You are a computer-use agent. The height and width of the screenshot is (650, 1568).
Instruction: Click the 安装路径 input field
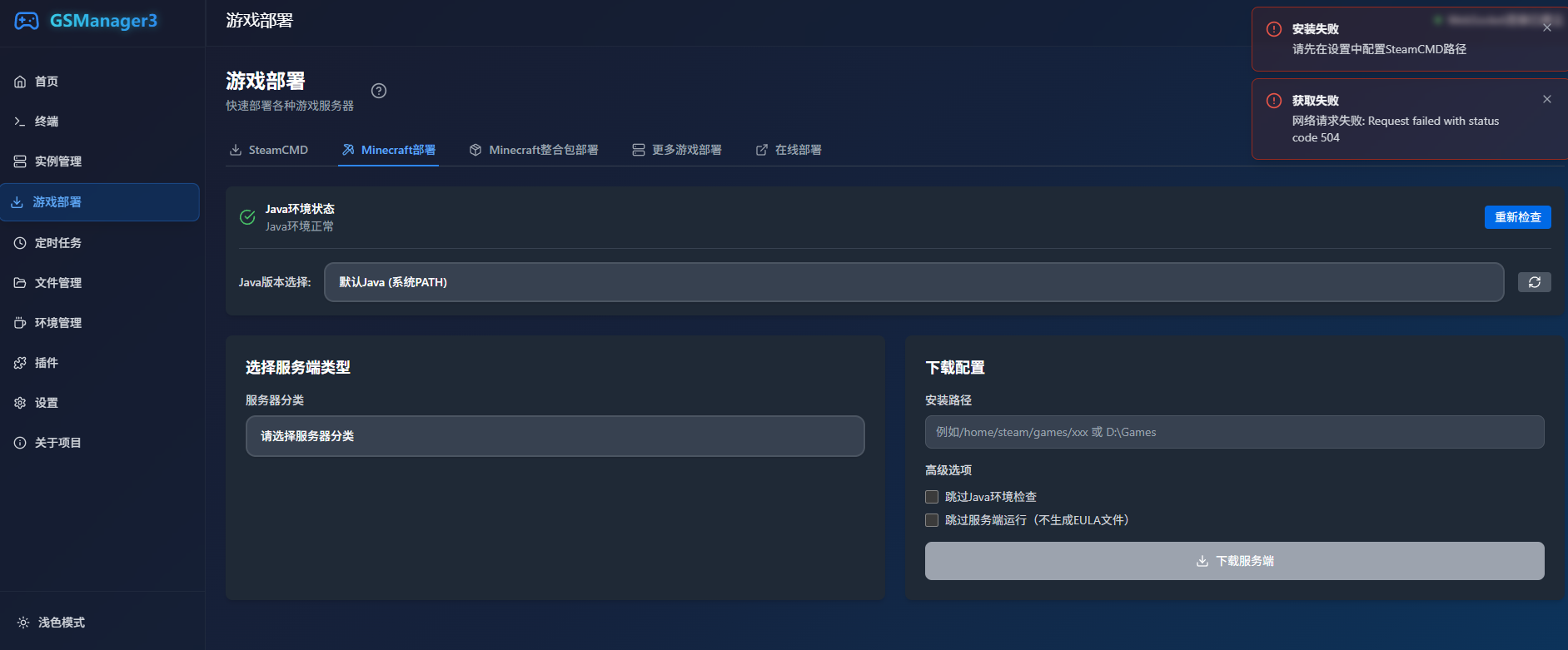tap(1234, 432)
